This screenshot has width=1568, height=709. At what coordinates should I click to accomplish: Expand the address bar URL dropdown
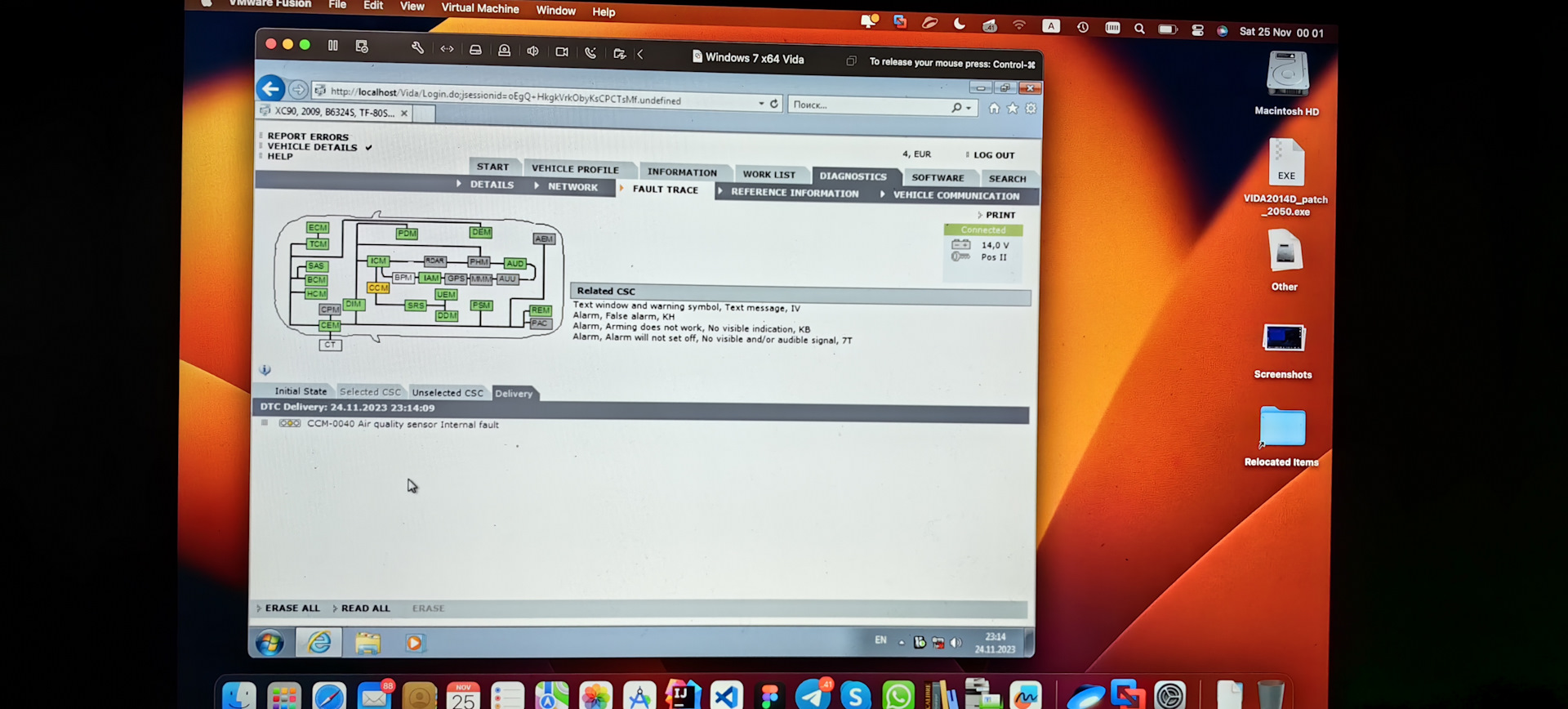click(x=761, y=104)
